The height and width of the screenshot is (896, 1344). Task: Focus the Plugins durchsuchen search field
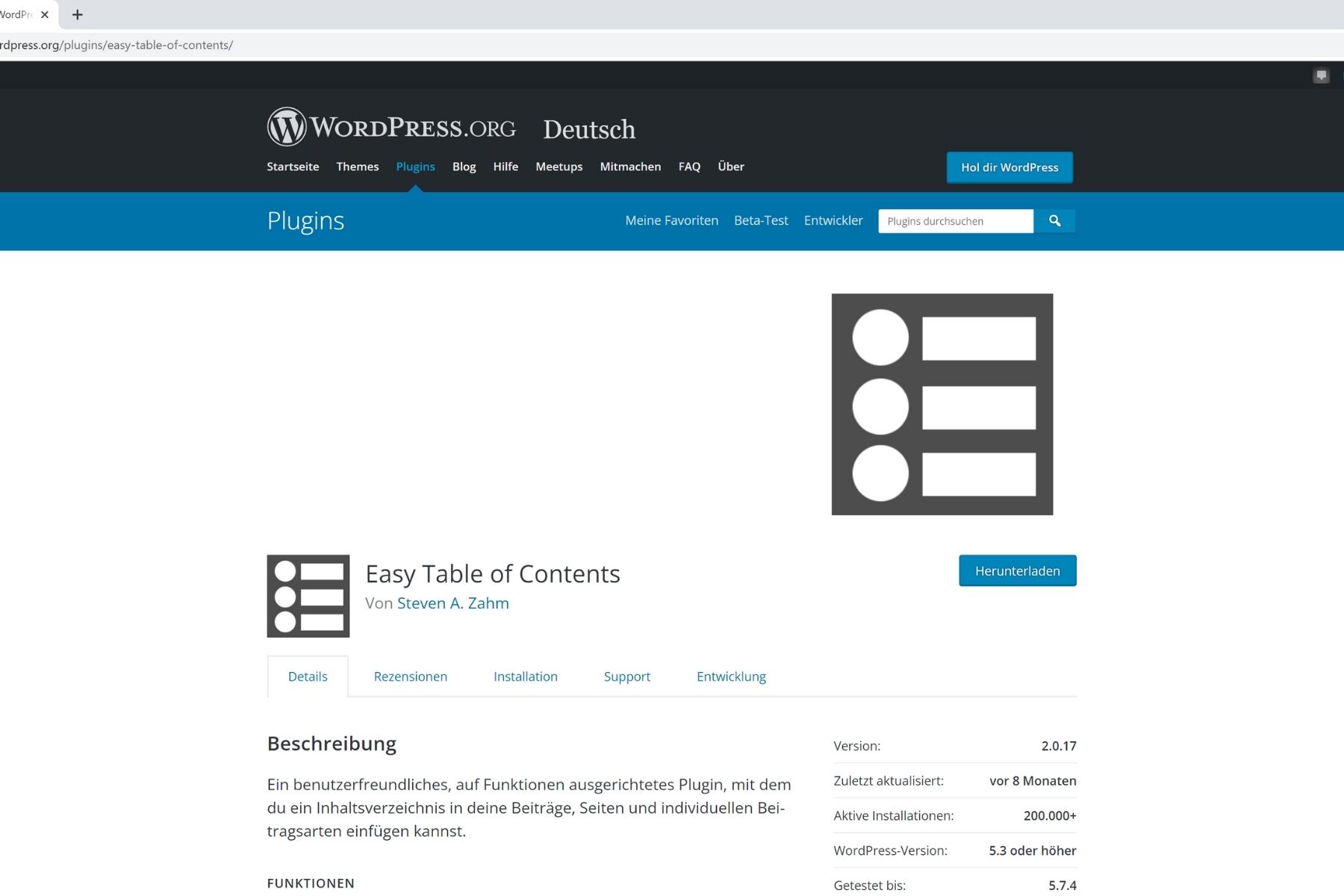(x=956, y=221)
